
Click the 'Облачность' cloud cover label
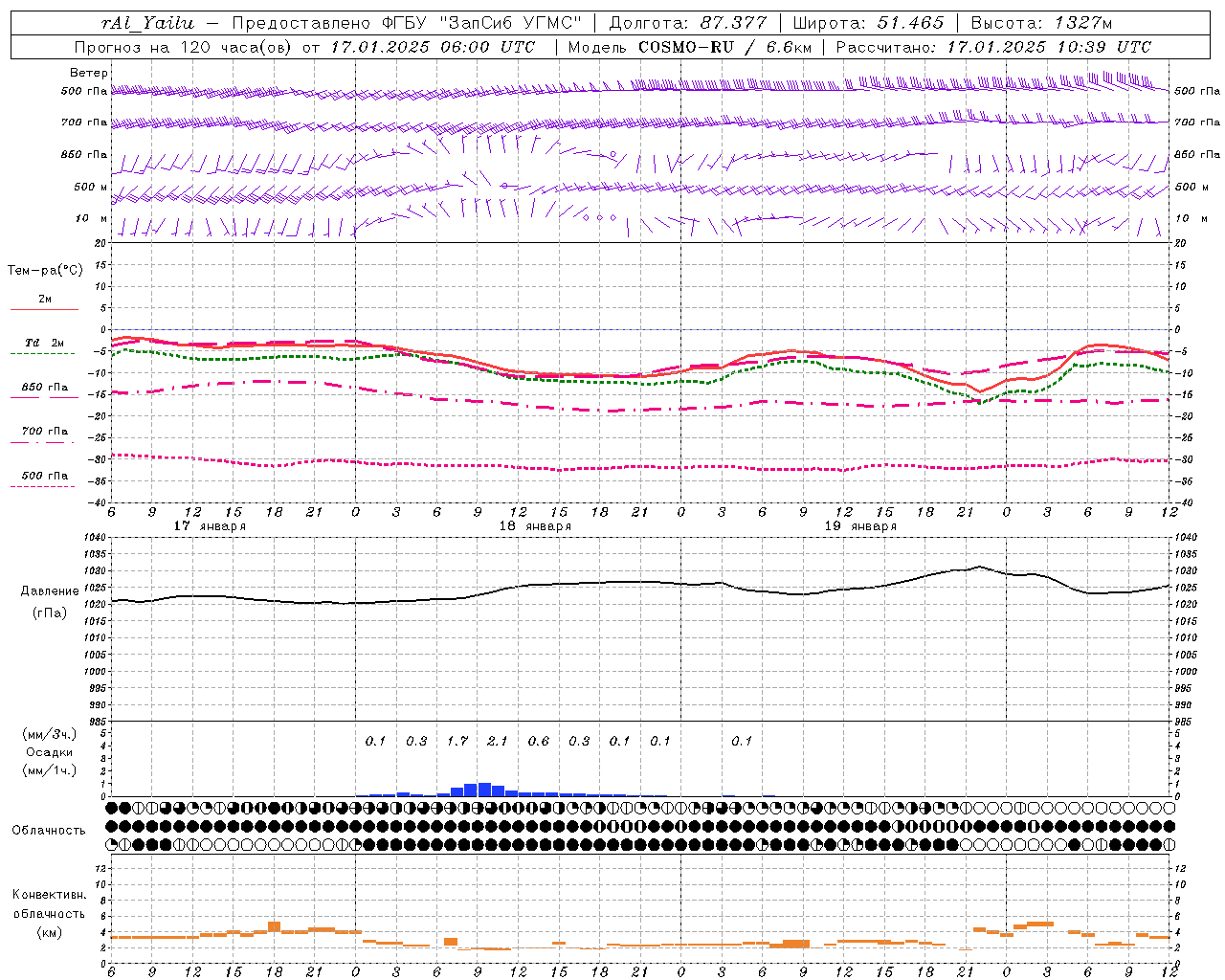point(49,831)
